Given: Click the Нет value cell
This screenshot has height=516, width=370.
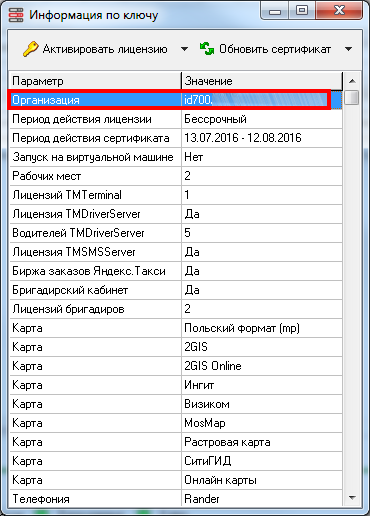Looking at the screenshot, I should point(262,157).
